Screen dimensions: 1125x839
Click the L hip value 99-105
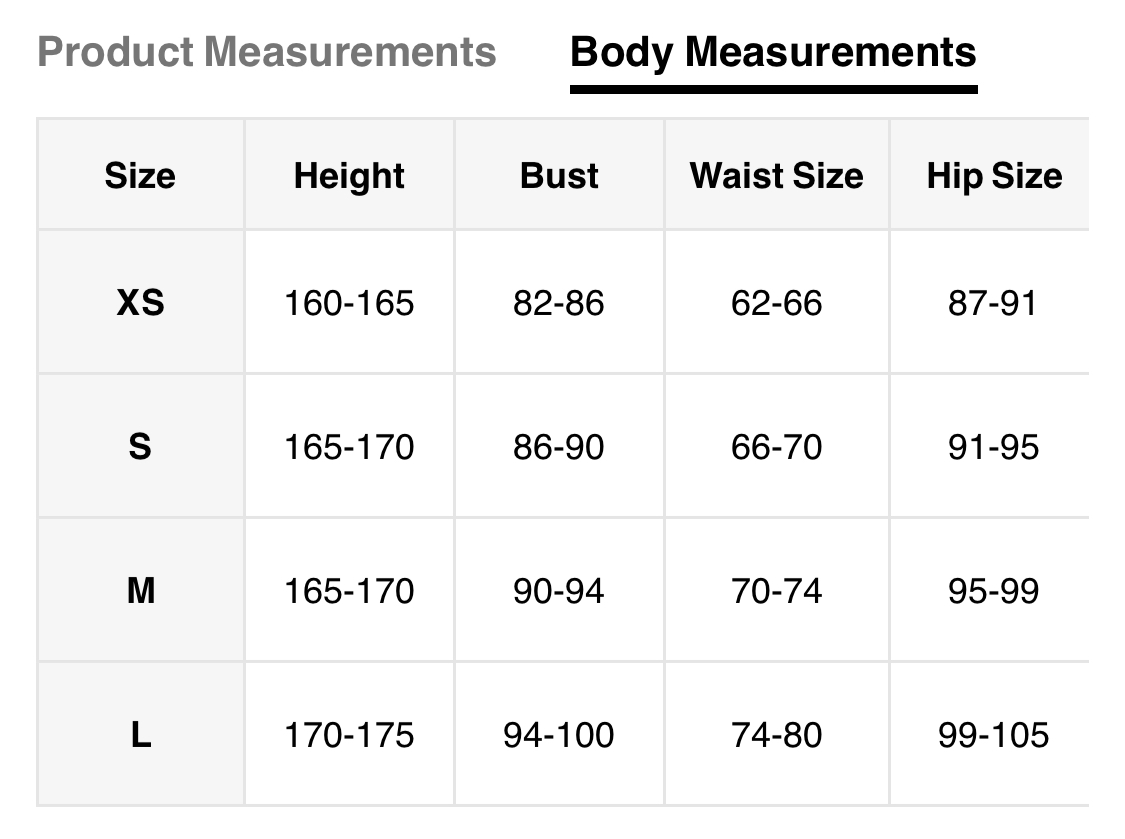[x=994, y=735]
